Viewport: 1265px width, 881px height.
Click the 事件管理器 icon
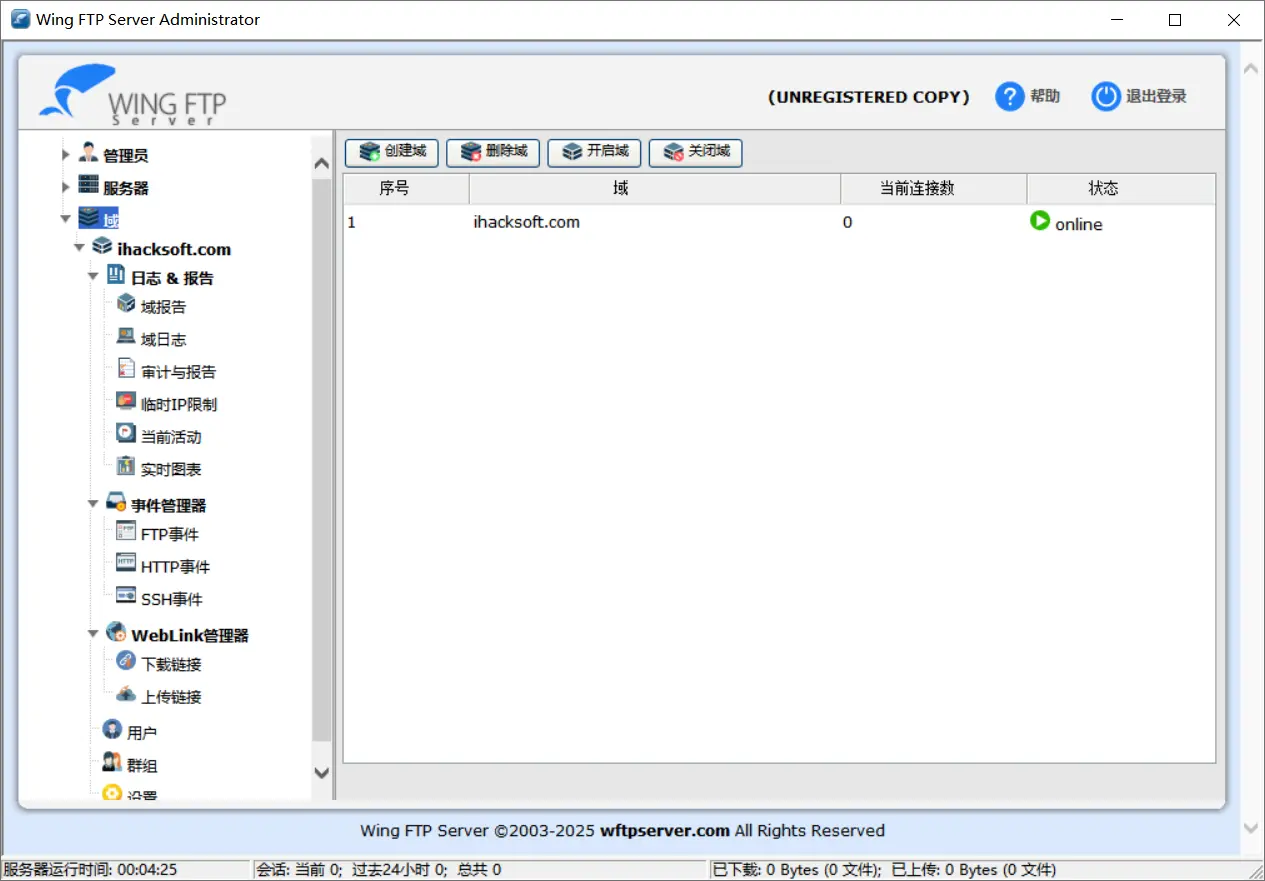click(x=116, y=503)
